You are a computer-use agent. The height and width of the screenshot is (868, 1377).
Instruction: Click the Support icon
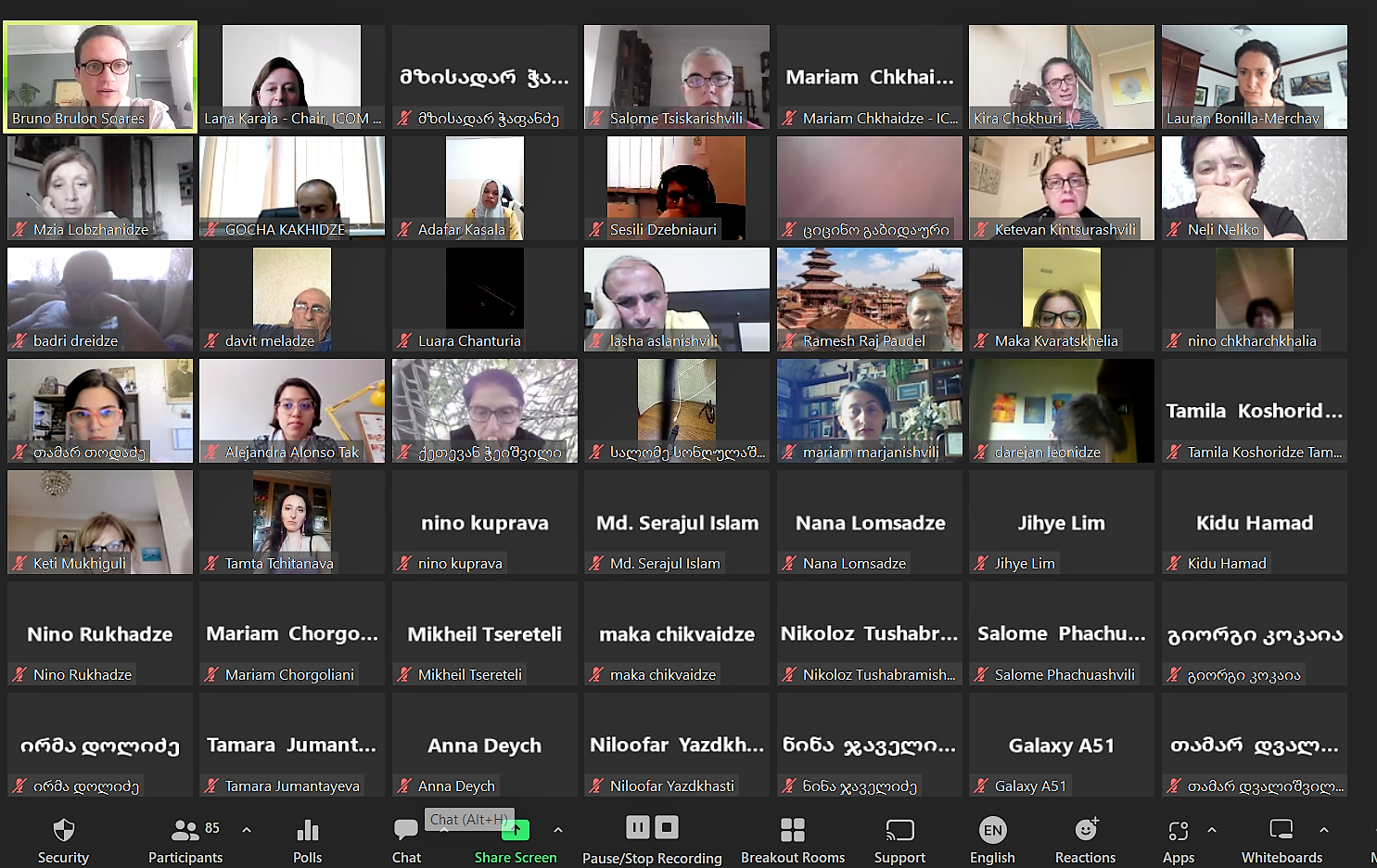(x=899, y=830)
